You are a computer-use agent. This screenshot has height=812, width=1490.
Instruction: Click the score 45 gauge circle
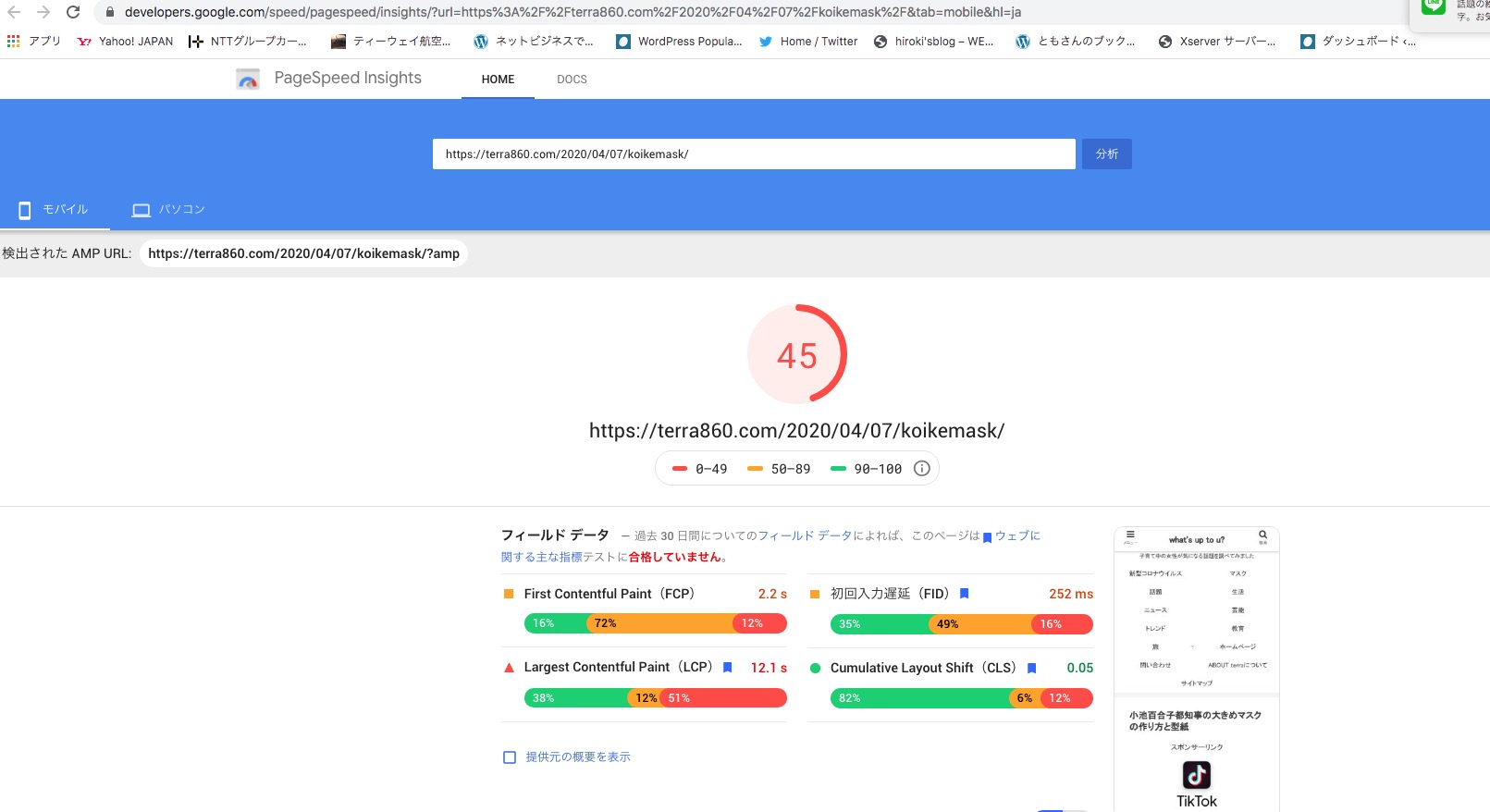[797, 354]
